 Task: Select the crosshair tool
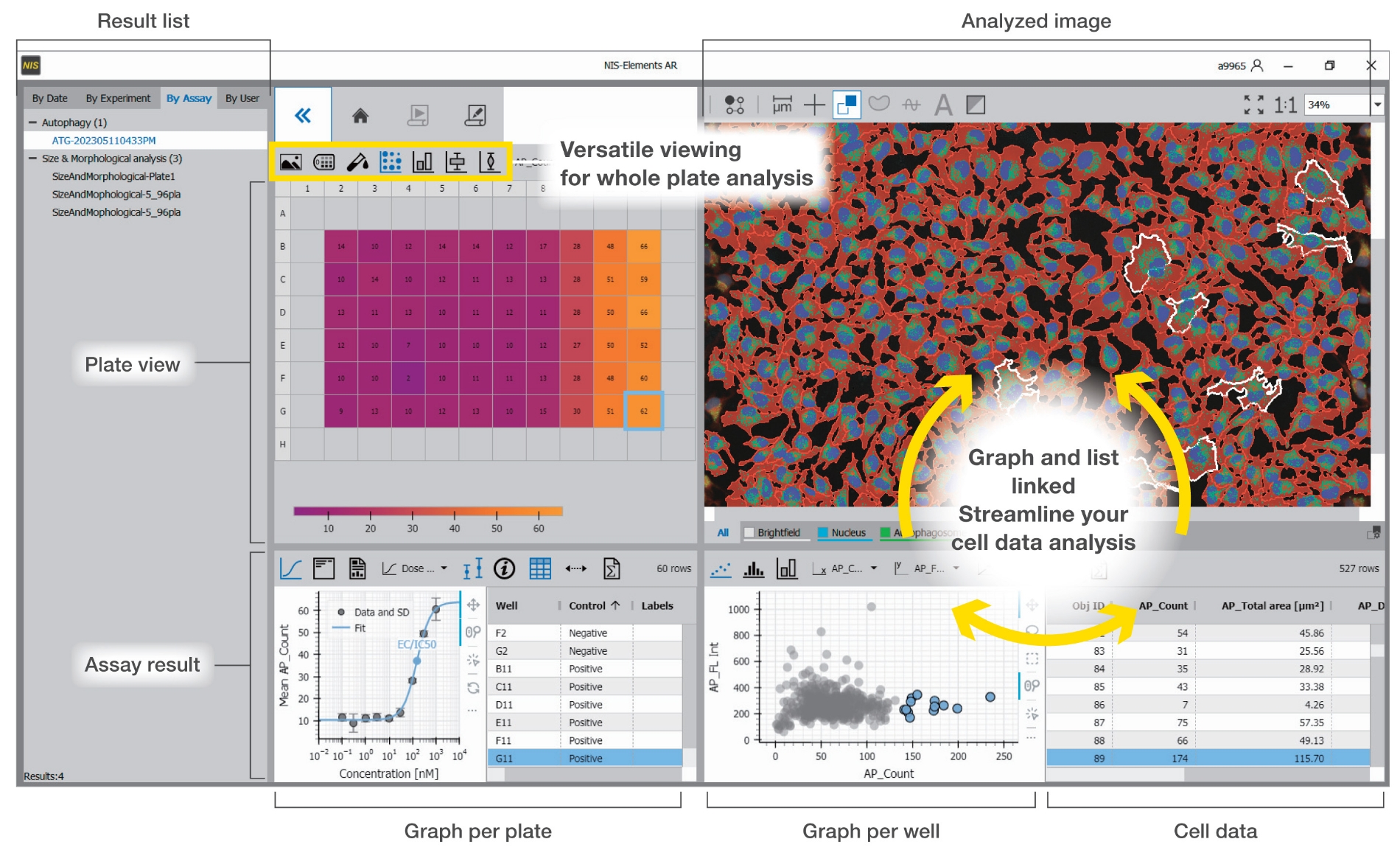814,105
